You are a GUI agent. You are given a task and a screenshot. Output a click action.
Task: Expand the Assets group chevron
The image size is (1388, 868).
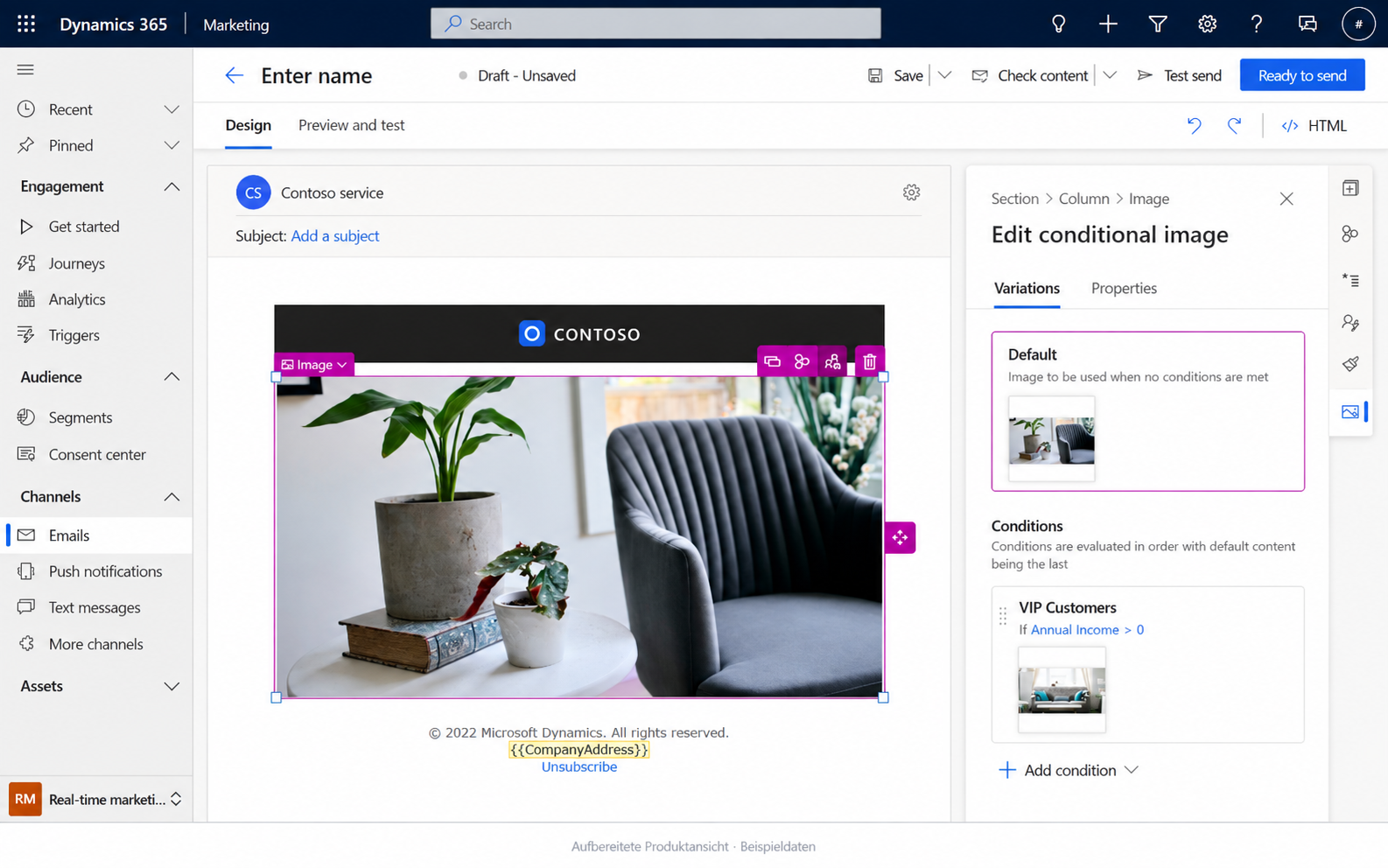(172, 686)
